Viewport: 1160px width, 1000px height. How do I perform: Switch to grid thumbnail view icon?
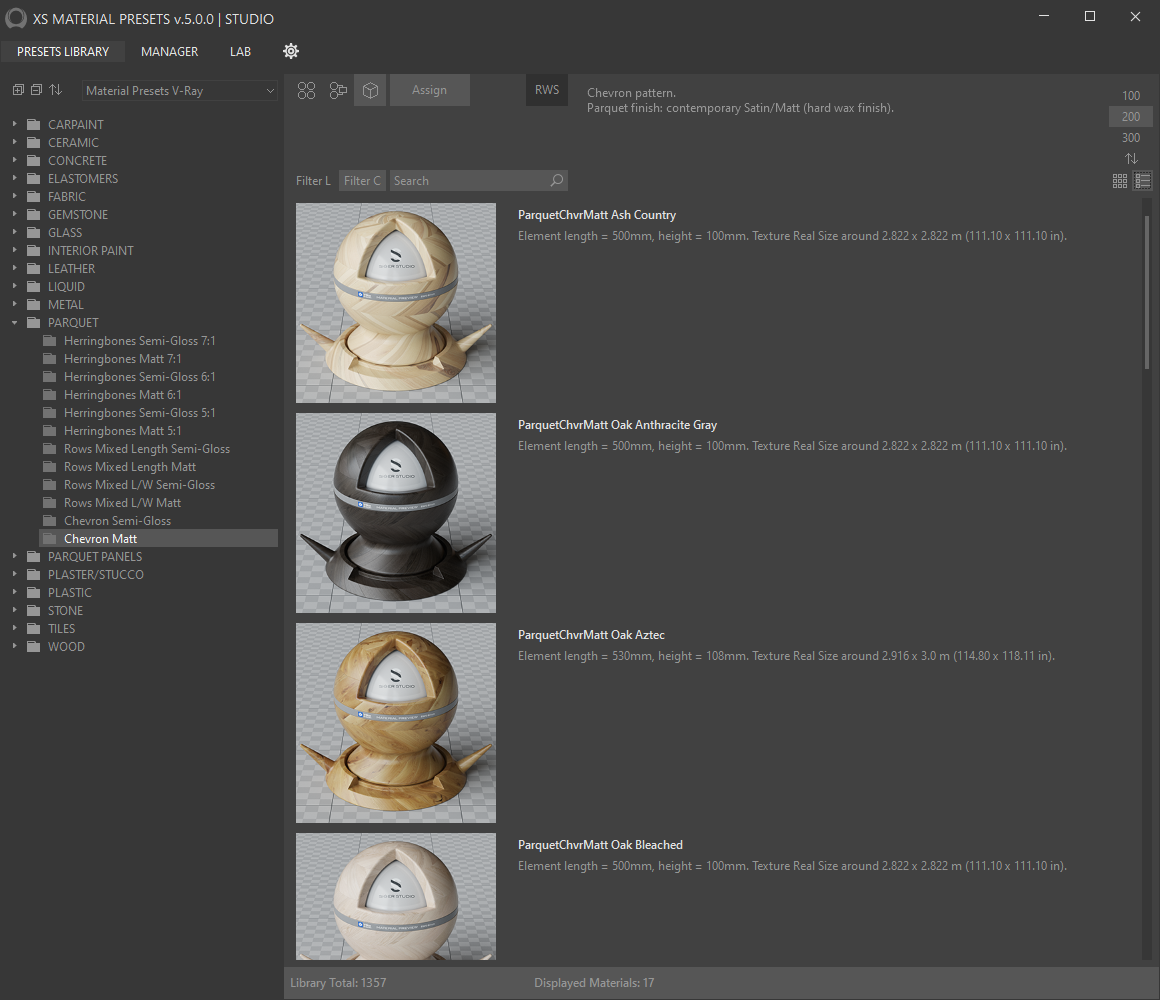click(x=1120, y=180)
